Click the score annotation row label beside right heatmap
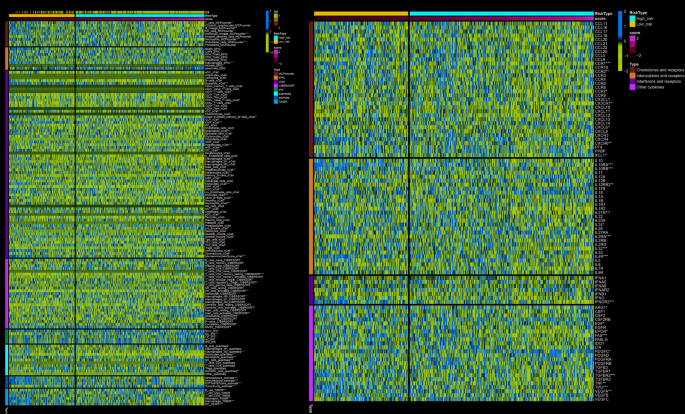 [x=600, y=19]
